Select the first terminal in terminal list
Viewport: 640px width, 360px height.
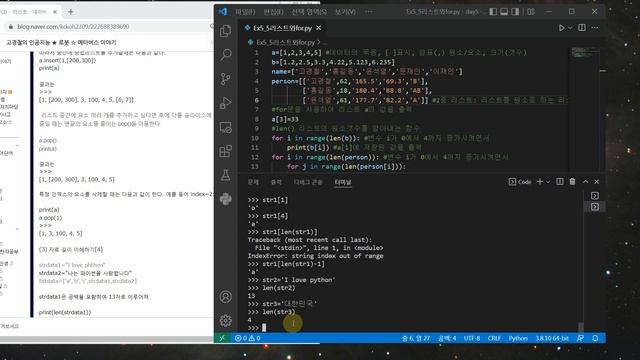click(x=595, y=196)
